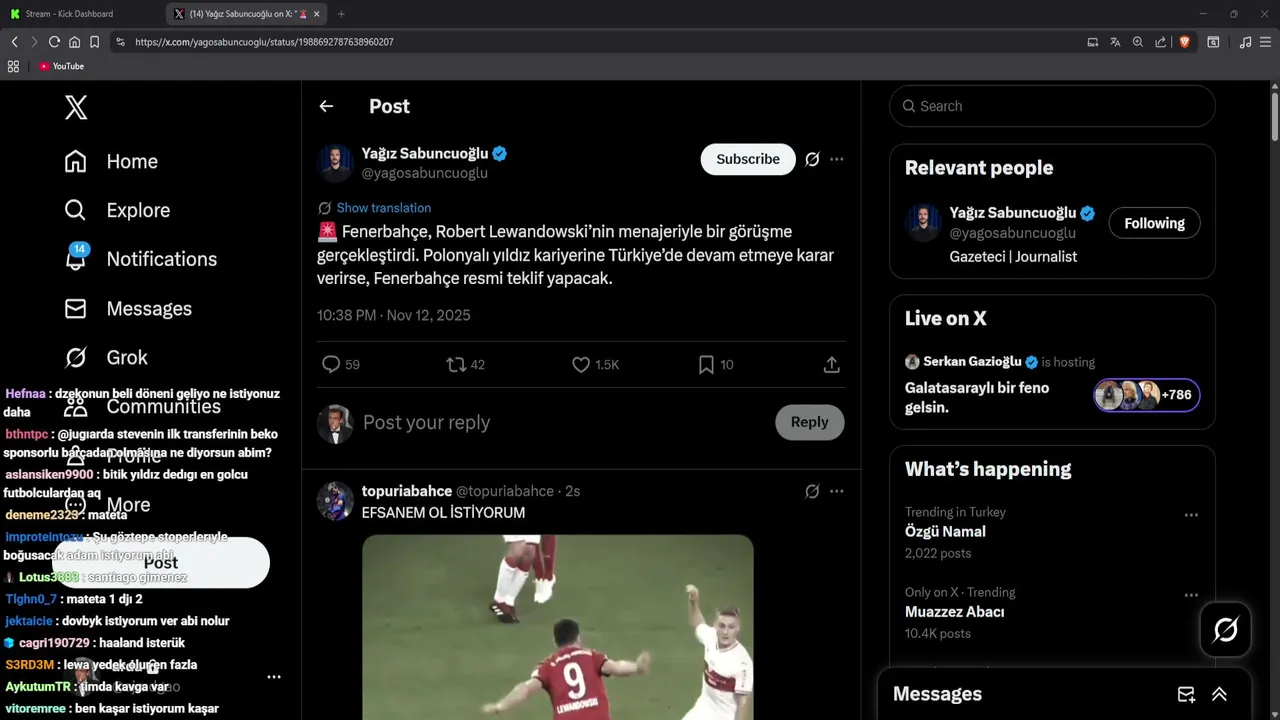Open site settings icon in address bar
This screenshot has height=720, width=1280.
[120, 42]
